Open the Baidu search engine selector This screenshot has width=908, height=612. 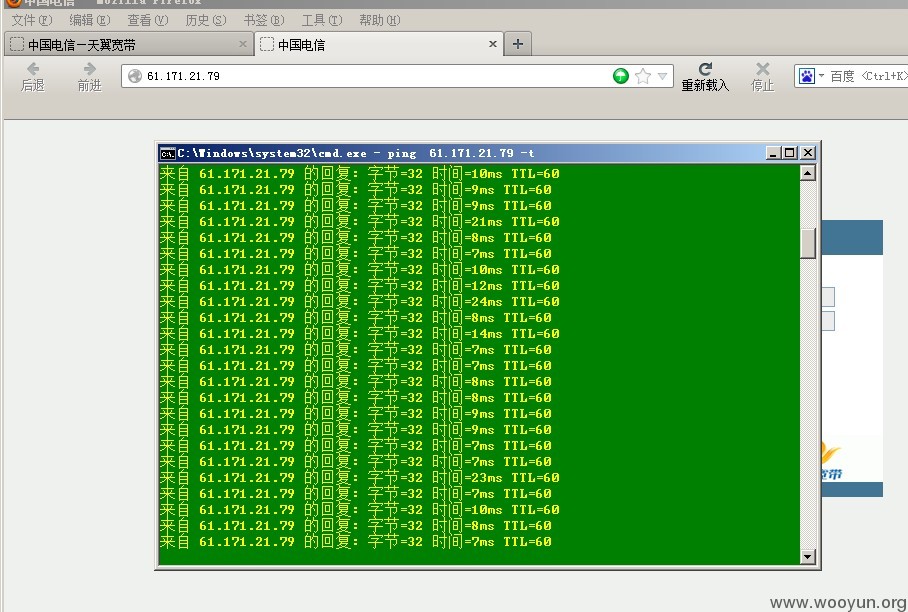811,76
